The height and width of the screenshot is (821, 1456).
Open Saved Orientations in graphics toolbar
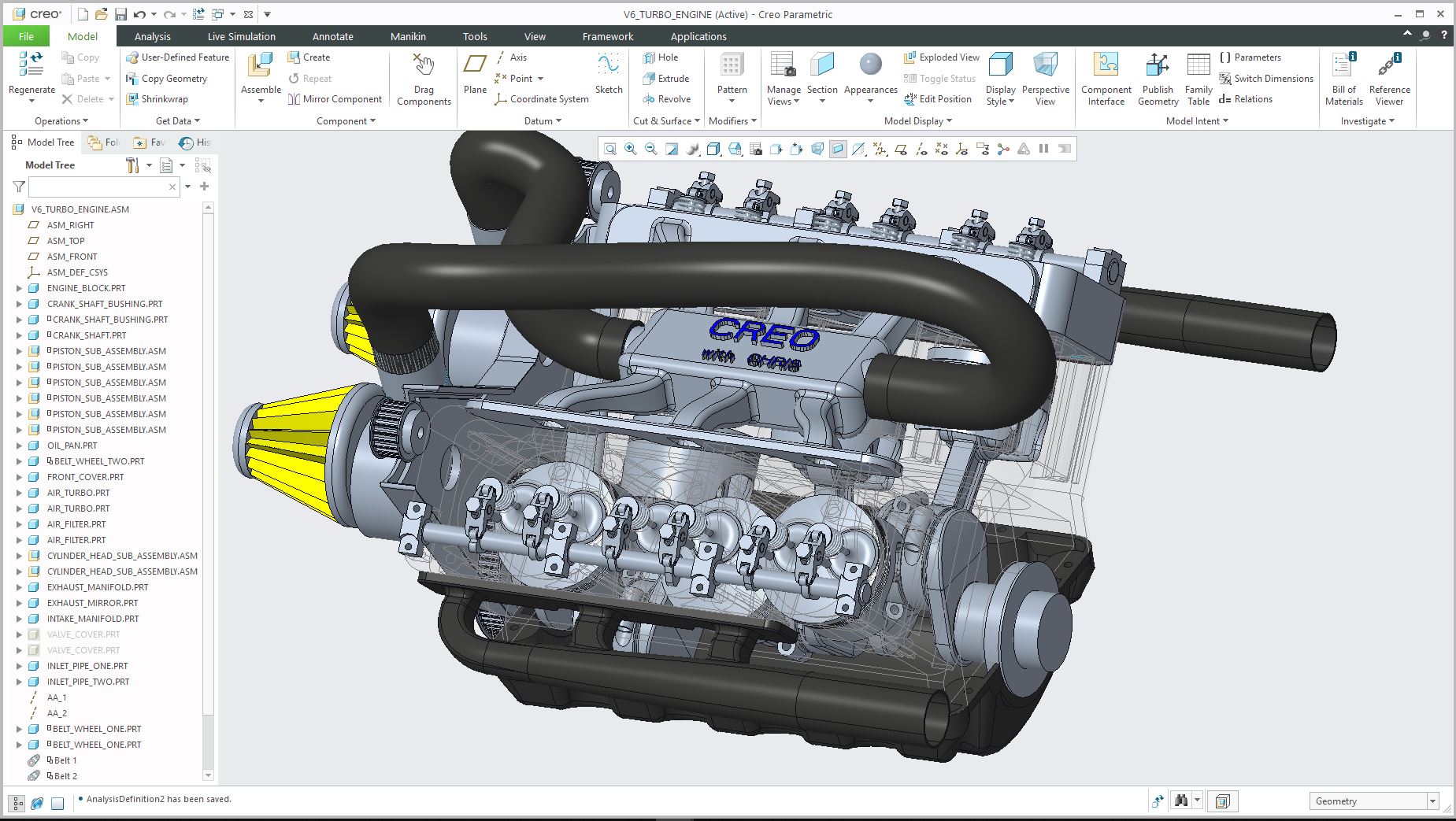735,149
